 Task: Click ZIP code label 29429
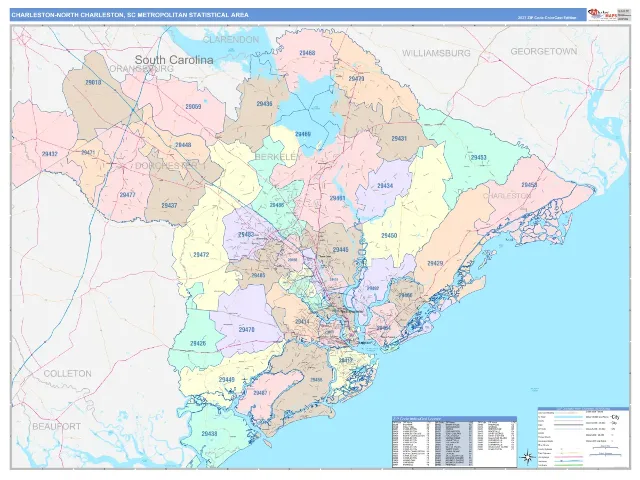pos(435,264)
